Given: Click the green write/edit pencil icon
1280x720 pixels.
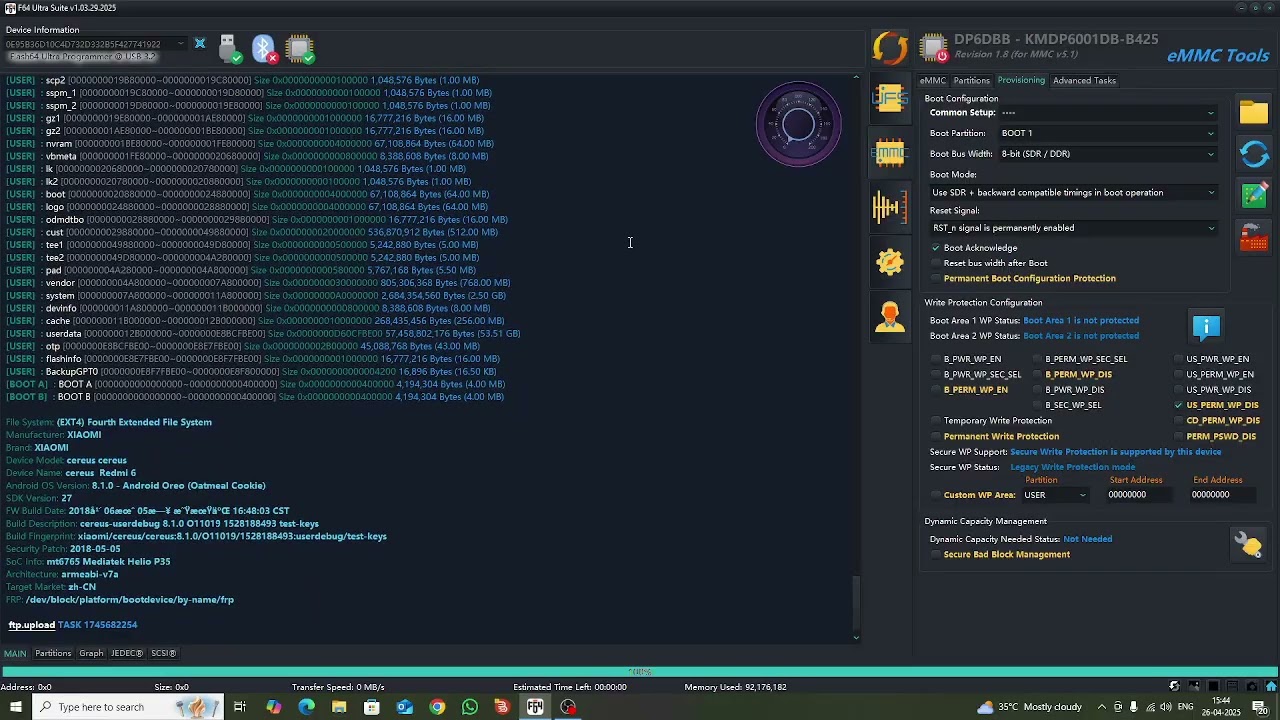Looking at the screenshot, I should click(x=1254, y=195).
